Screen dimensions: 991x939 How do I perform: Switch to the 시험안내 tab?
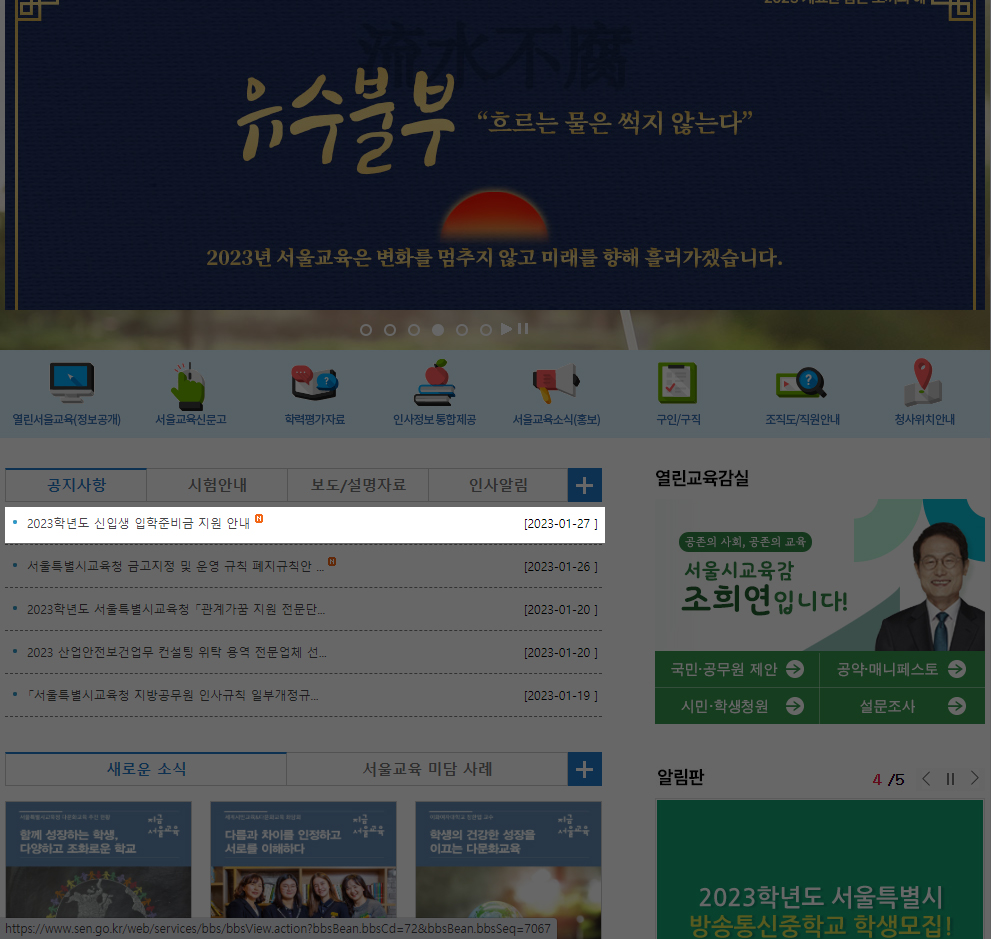pyautogui.click(x=216, y=484)
